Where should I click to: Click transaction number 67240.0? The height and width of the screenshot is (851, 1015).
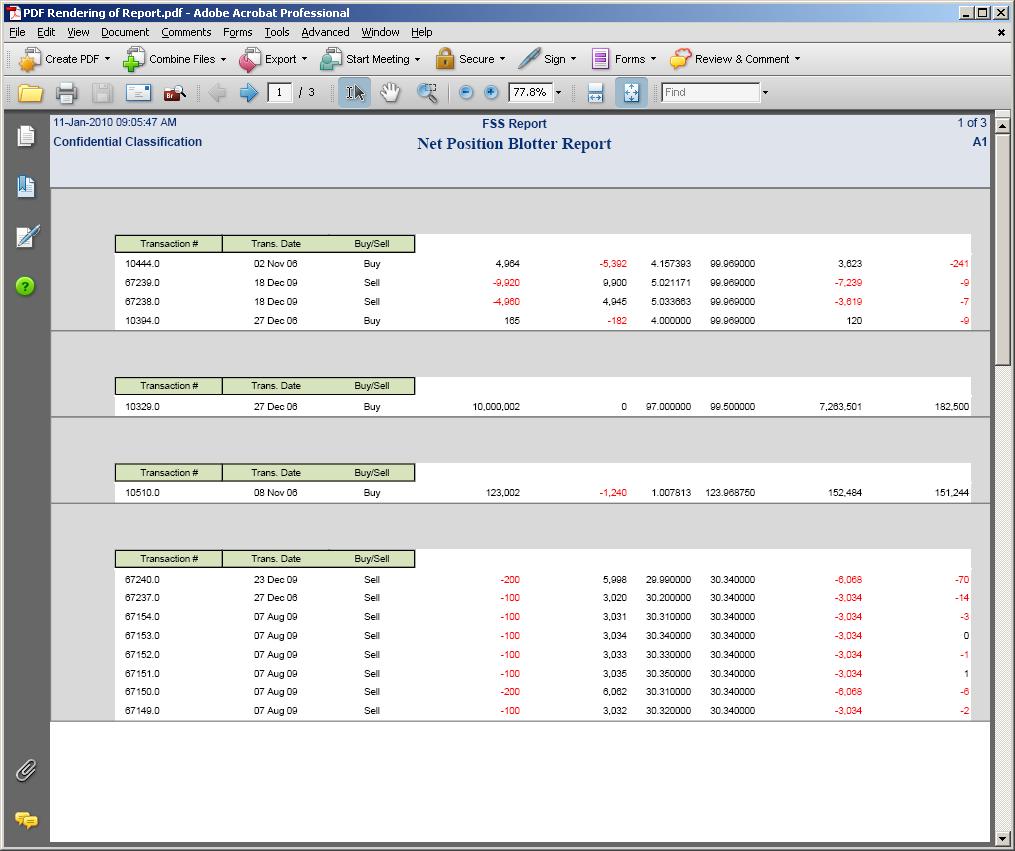[142, 580]
